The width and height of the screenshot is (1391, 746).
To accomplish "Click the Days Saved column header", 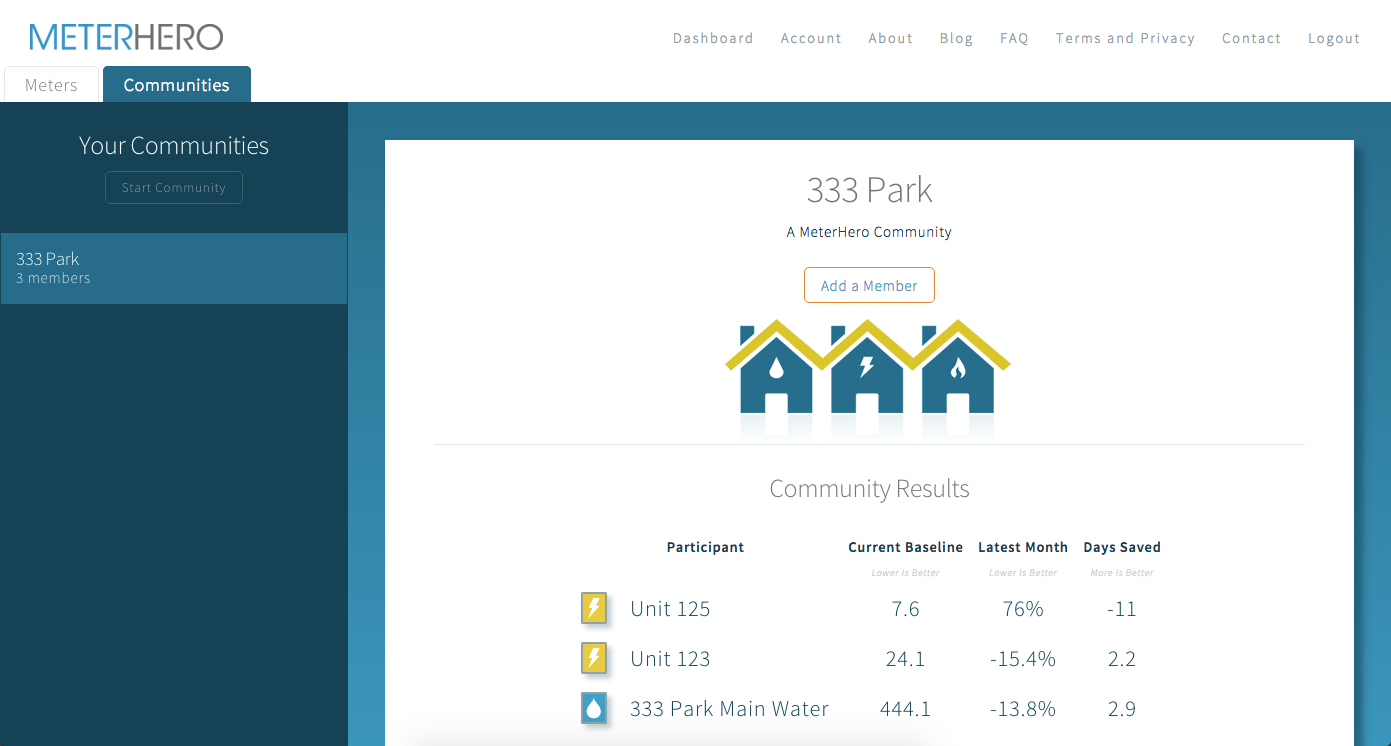I will click(1122, 547).
